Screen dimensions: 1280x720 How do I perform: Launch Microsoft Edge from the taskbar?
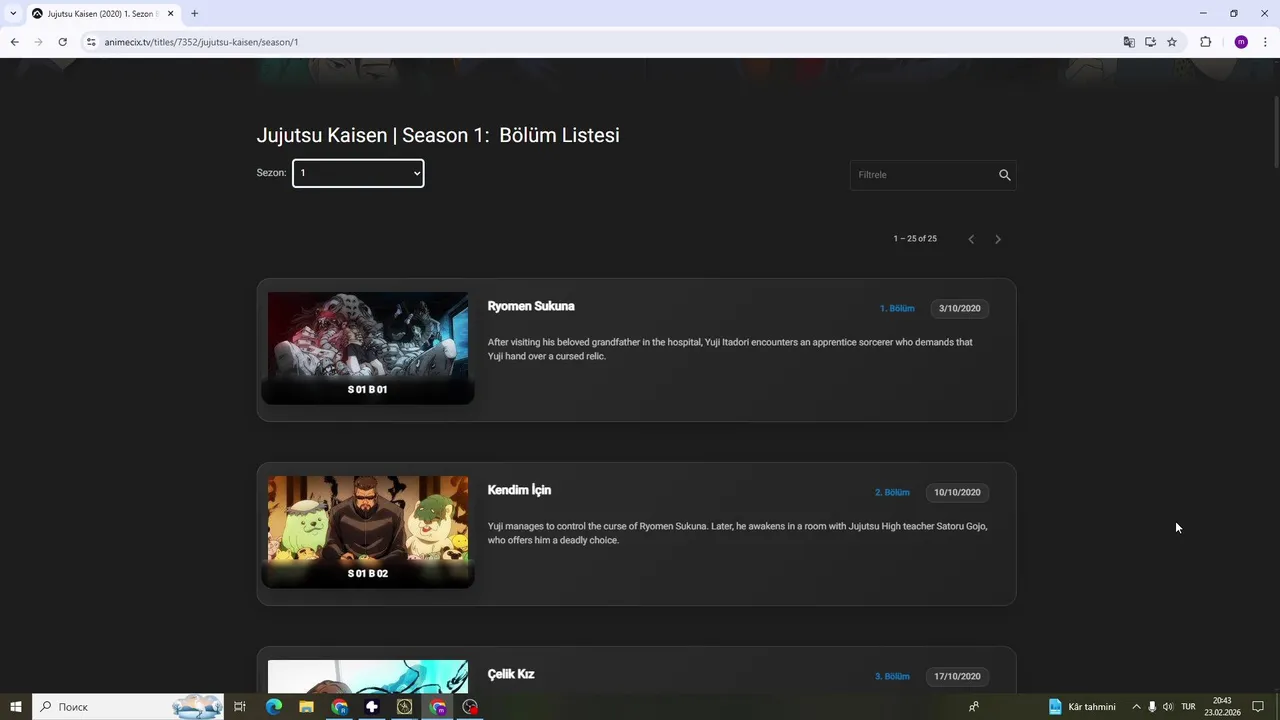pyautogui.click(x=273, y=707)
